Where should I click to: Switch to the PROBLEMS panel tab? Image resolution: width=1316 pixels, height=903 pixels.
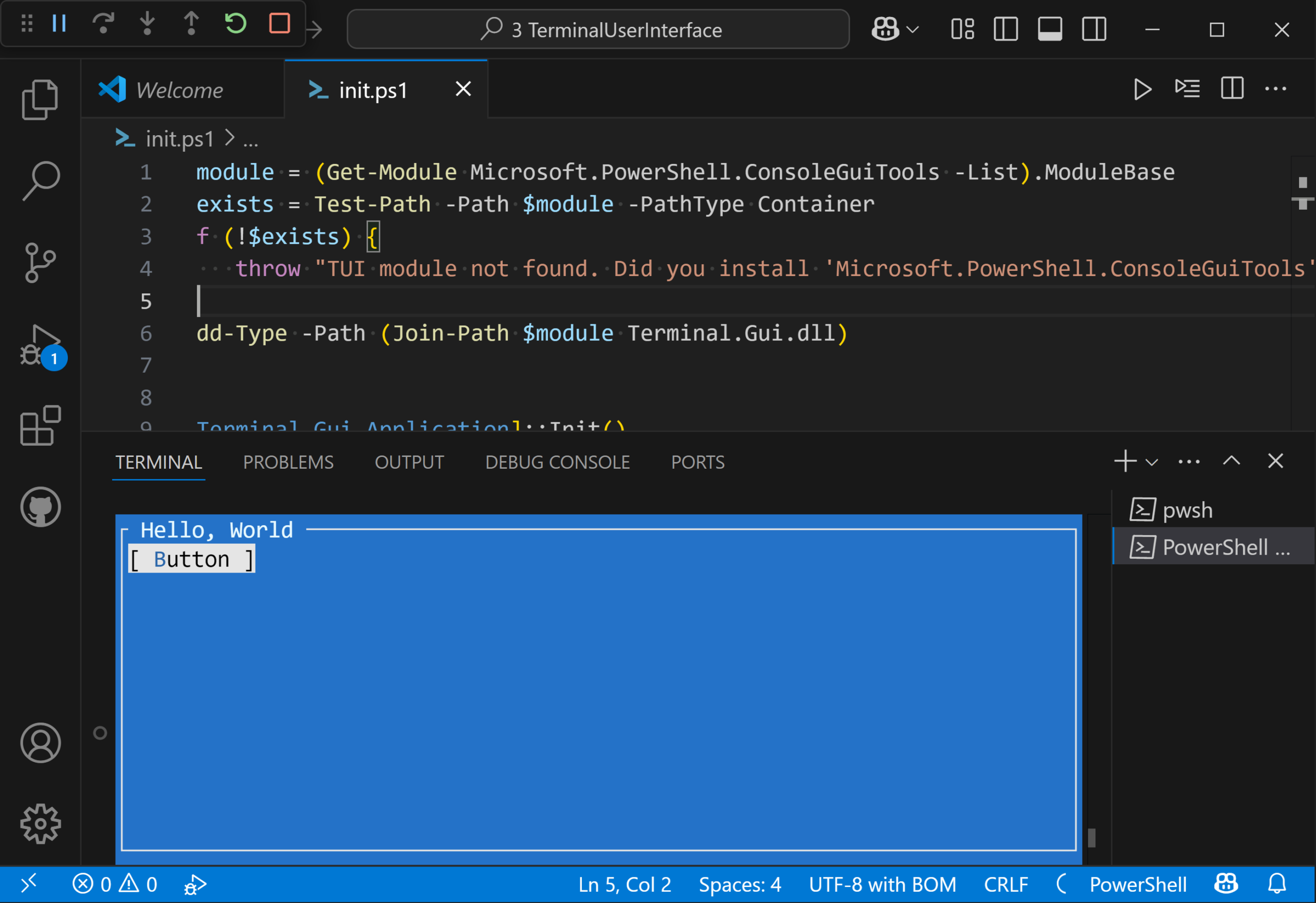[x=288, y=462]
